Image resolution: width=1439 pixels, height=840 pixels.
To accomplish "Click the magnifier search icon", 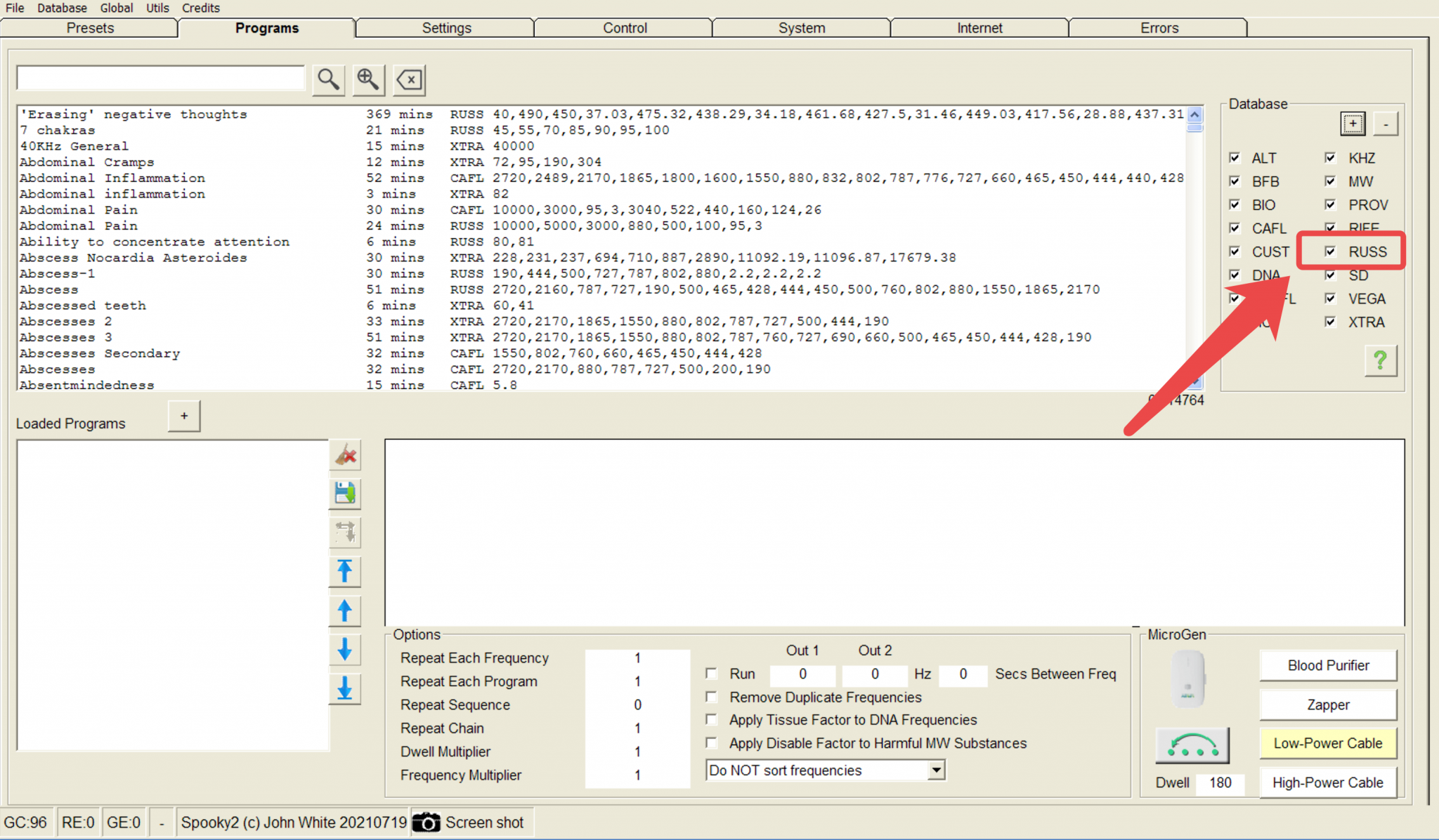I will 328,79.
